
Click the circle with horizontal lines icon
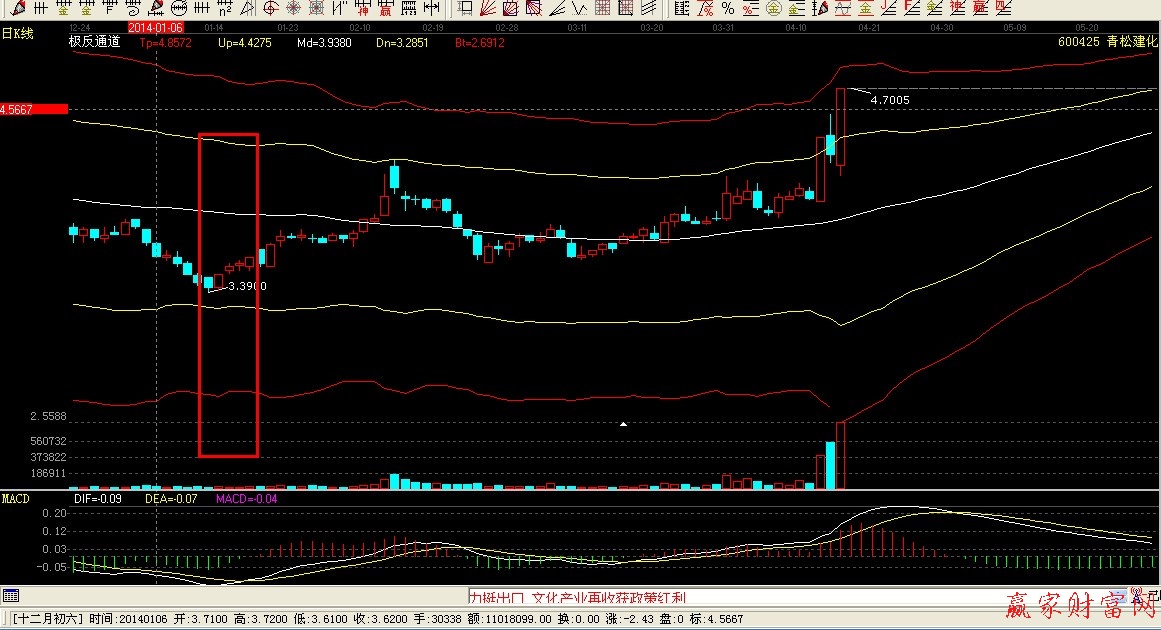point(178,8)
